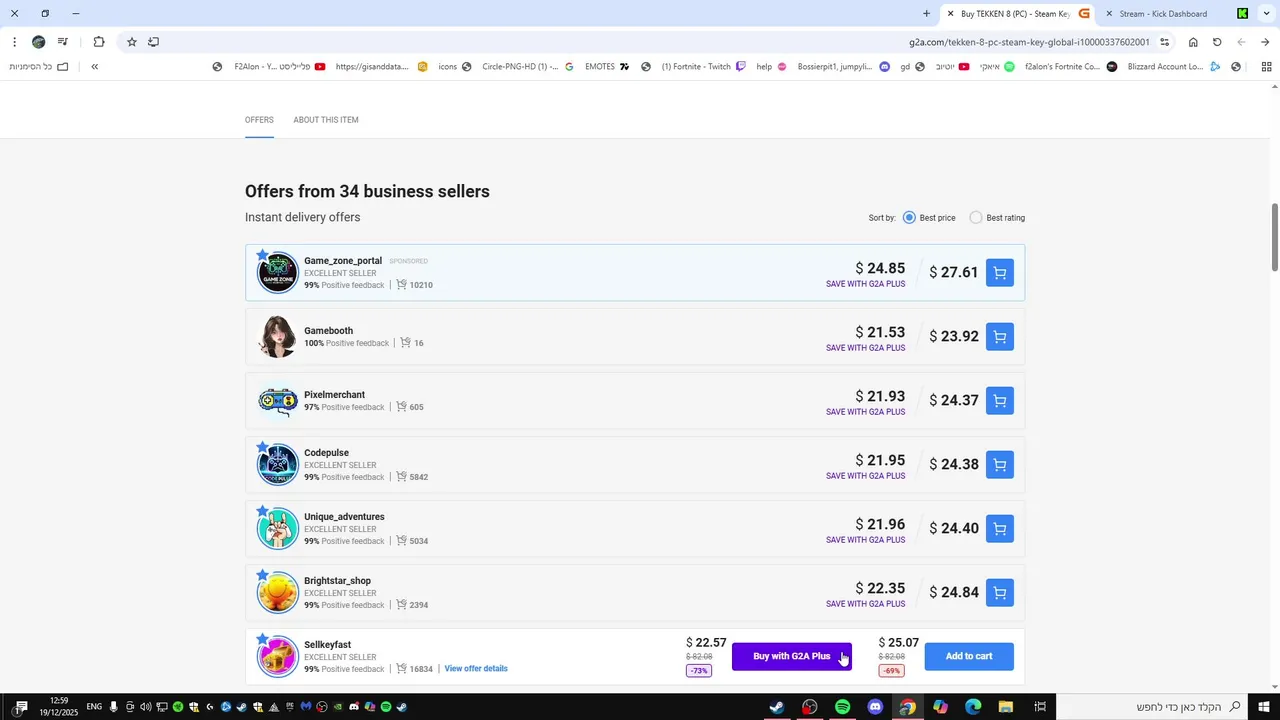This screenshot has height=720, width=1280.
Task: Open notification center icon
Action: pos(21,707)
